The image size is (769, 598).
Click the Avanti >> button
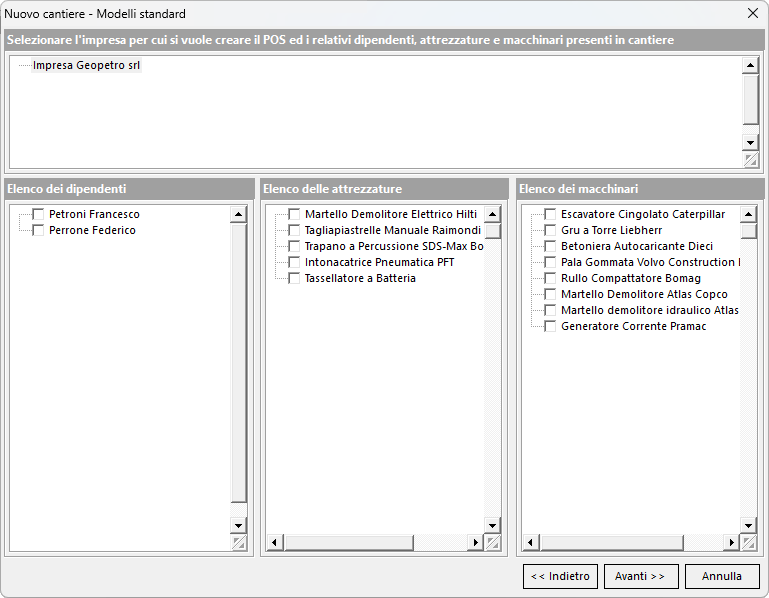pos(641,576)
